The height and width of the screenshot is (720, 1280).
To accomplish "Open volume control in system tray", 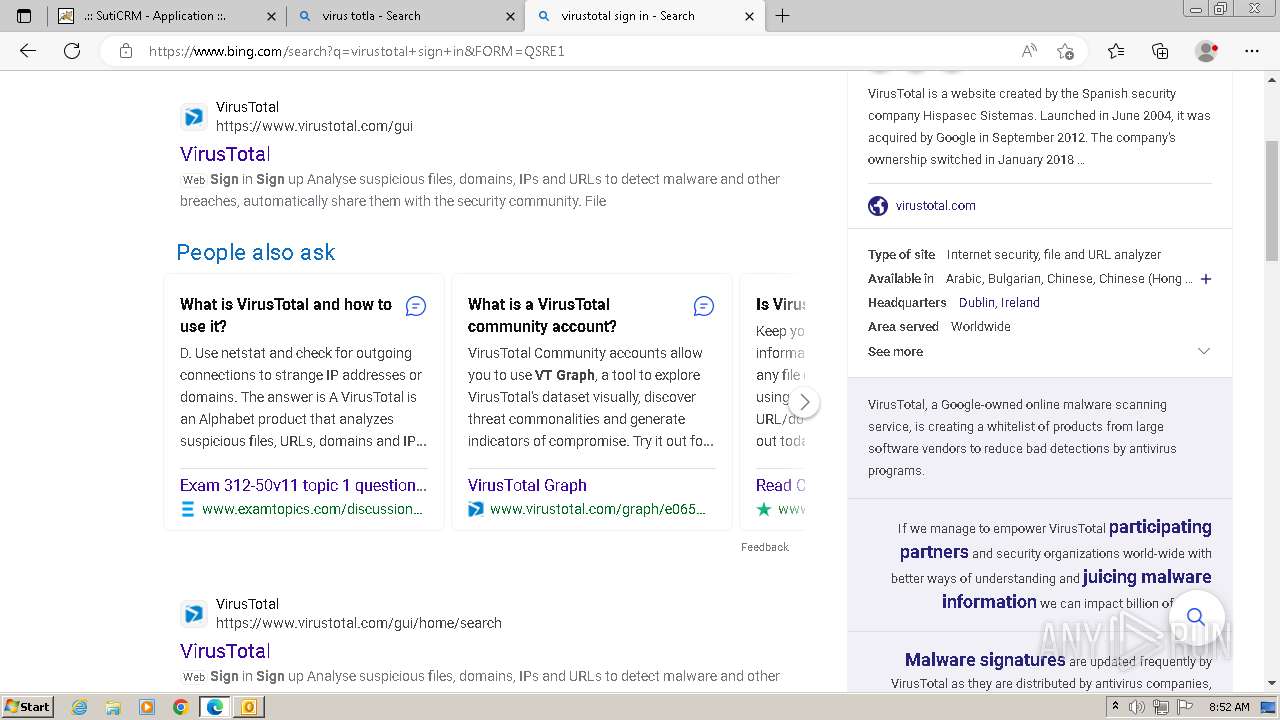I will [x=1136, y=707].
